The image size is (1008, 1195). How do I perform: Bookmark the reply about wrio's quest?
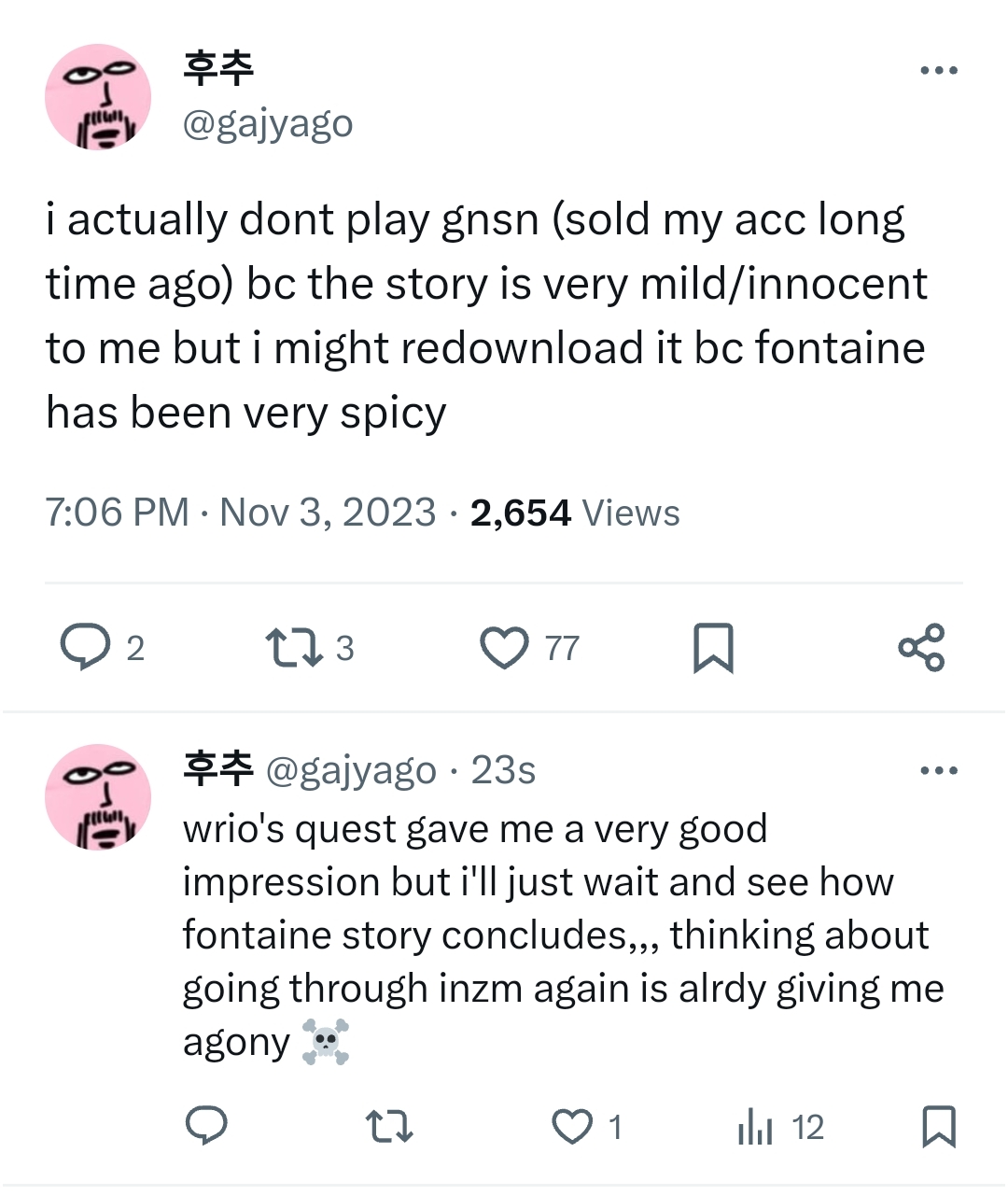pyautogui.click(x=938, y=1126)
